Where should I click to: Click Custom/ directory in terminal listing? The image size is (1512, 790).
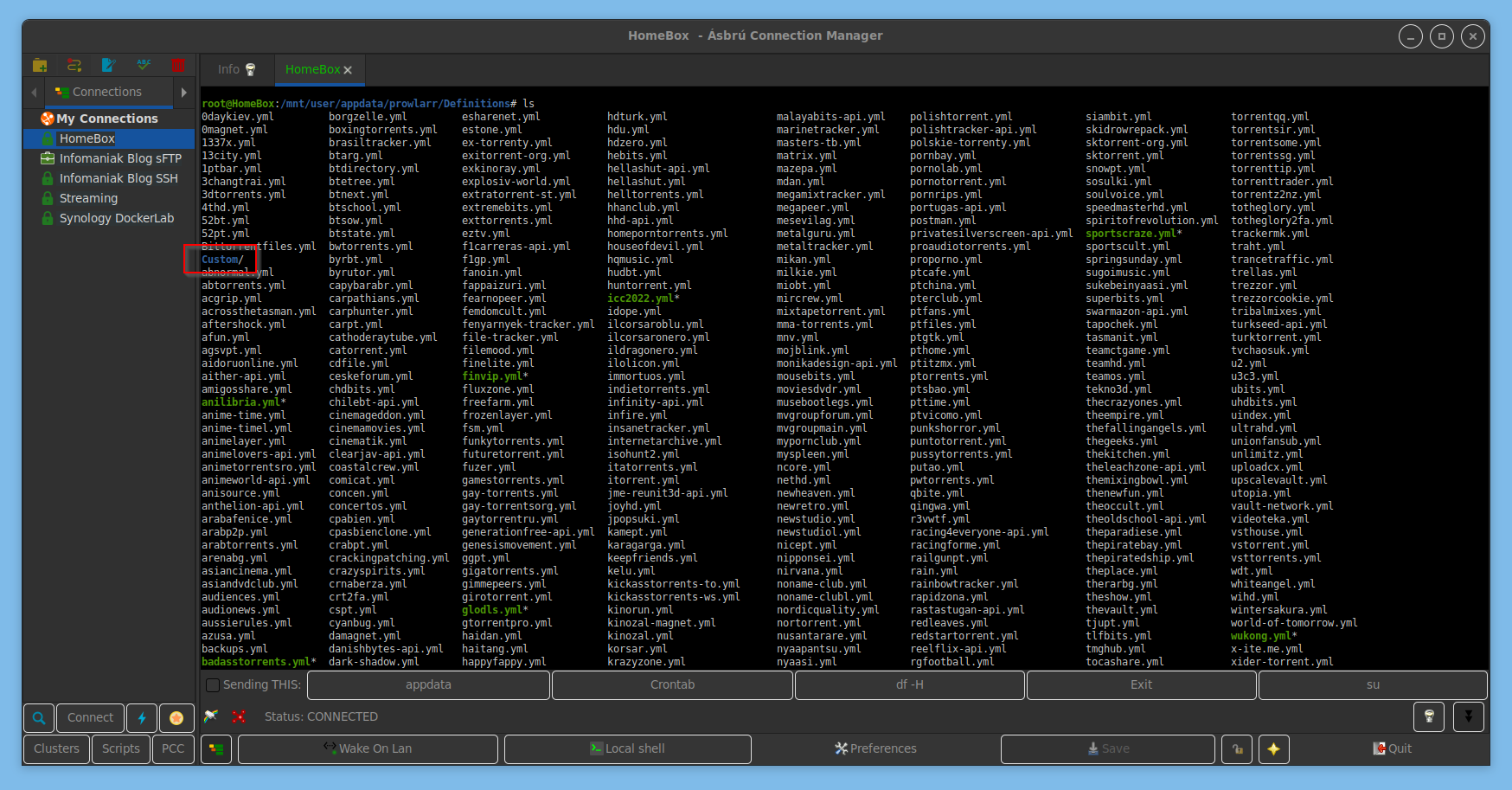coord(223,260)
